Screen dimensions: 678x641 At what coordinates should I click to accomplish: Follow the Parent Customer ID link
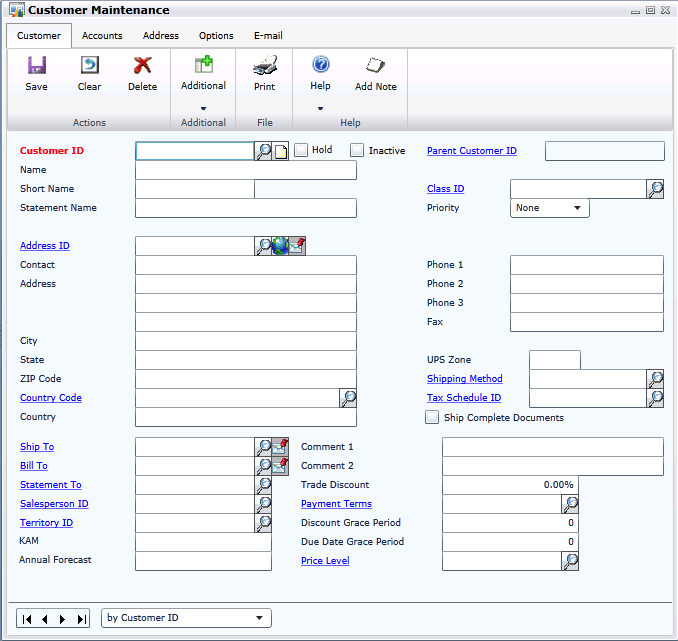pyautogui.click(x=471, y=151)
